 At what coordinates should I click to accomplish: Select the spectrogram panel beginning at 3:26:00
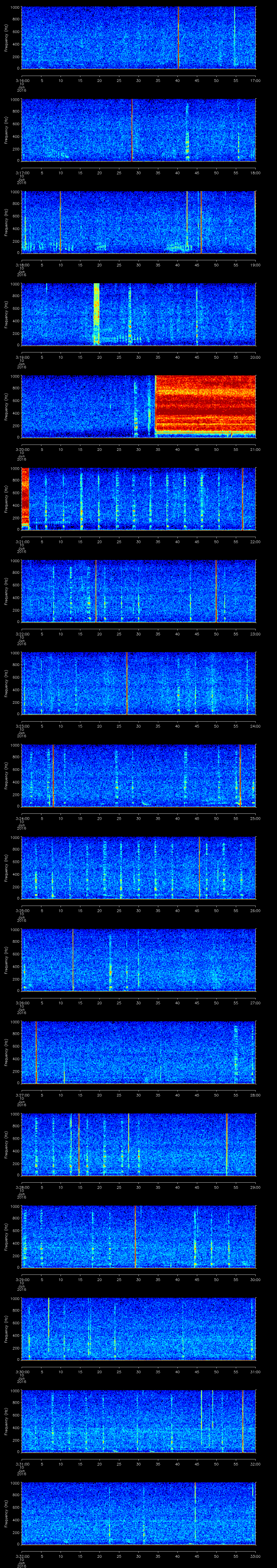click(x=139, y=960)
